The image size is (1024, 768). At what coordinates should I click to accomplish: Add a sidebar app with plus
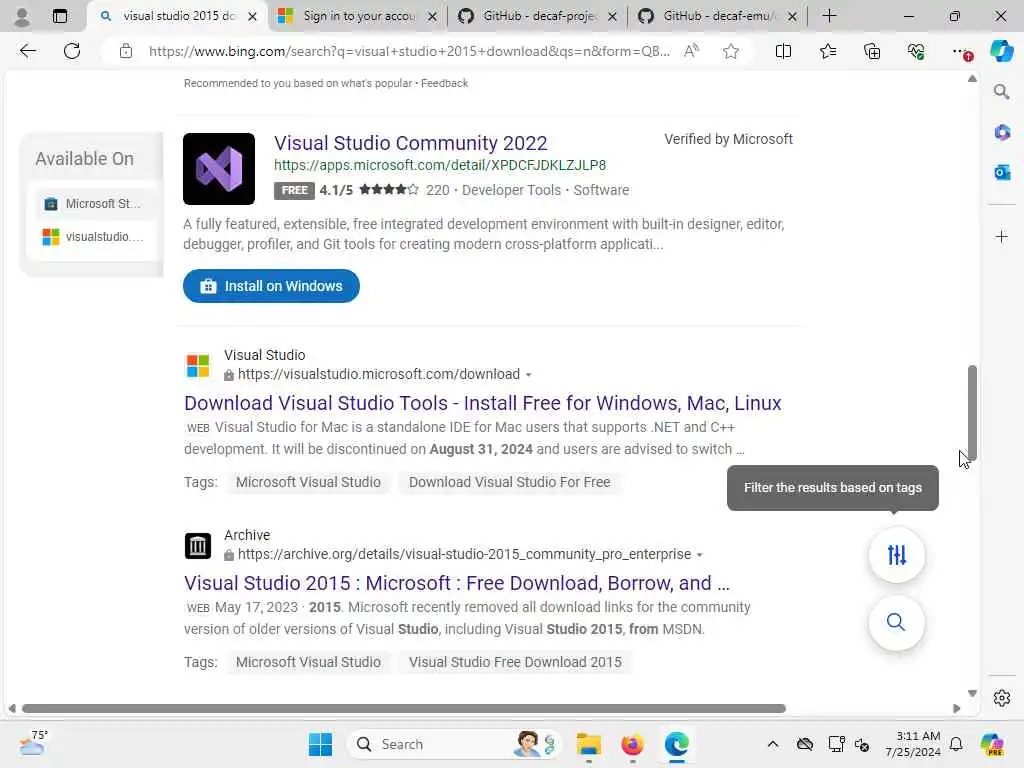click(x=1001, y=236)
